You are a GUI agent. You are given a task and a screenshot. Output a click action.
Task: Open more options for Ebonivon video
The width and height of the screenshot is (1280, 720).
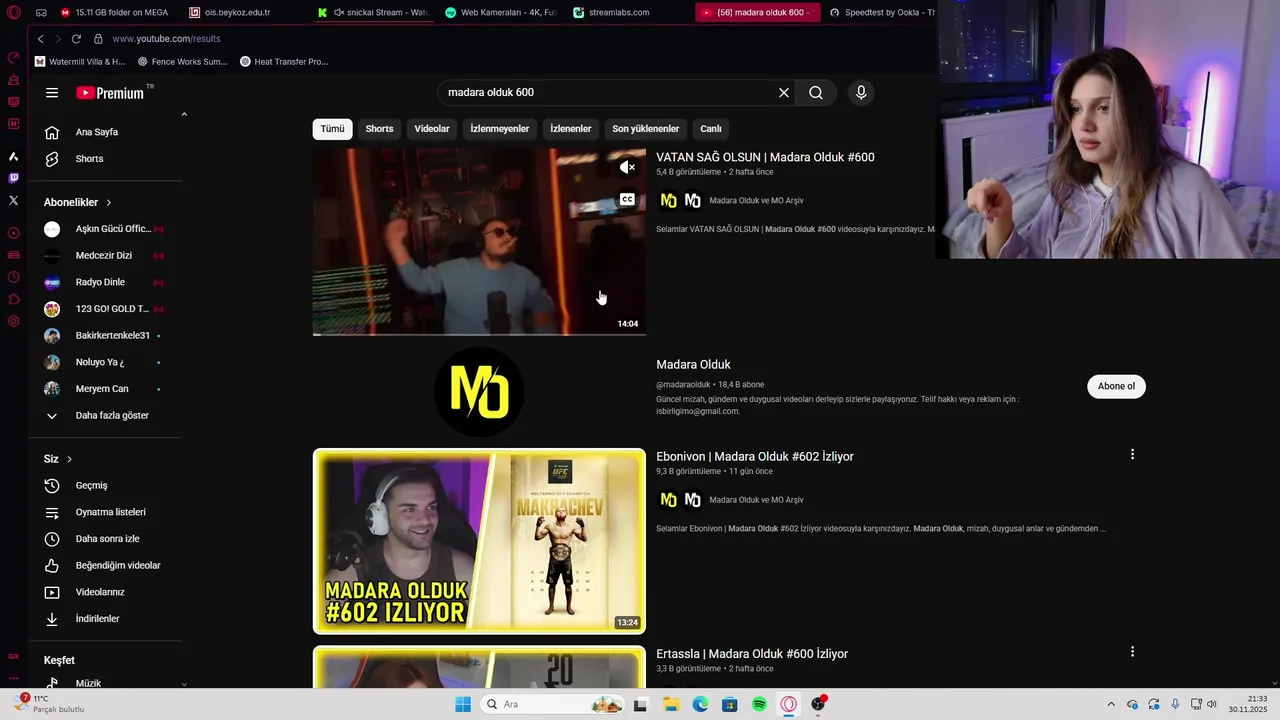(1132, 455)
